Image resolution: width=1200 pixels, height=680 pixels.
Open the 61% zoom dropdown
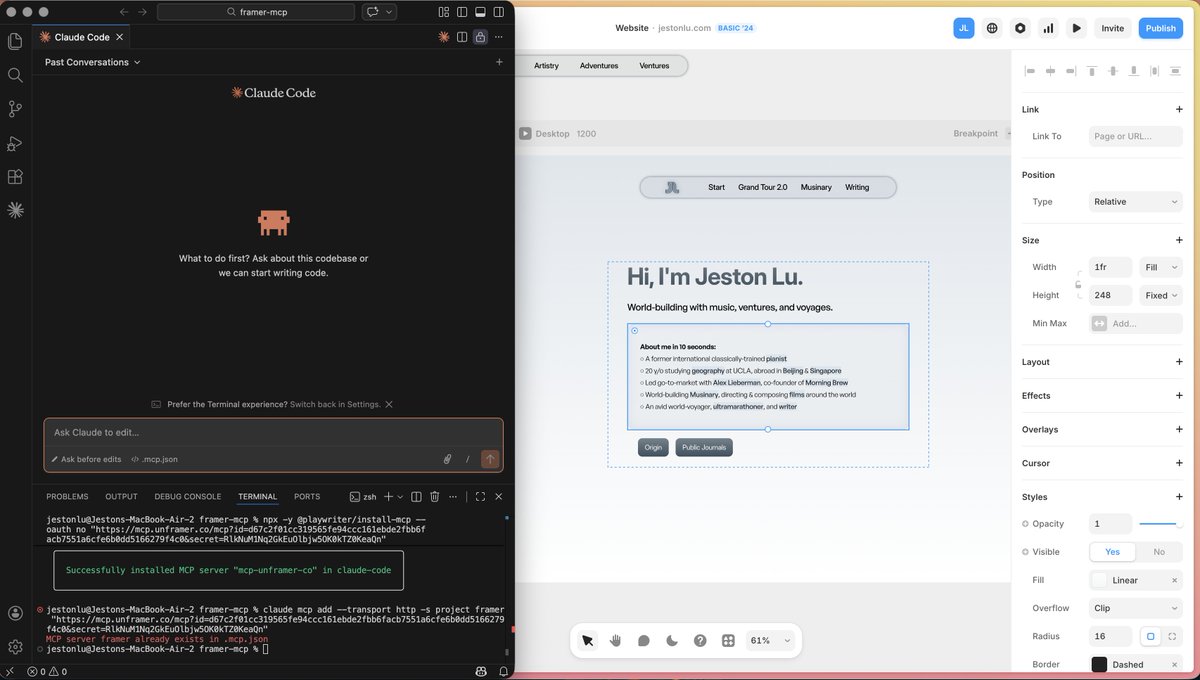[769, 640]
